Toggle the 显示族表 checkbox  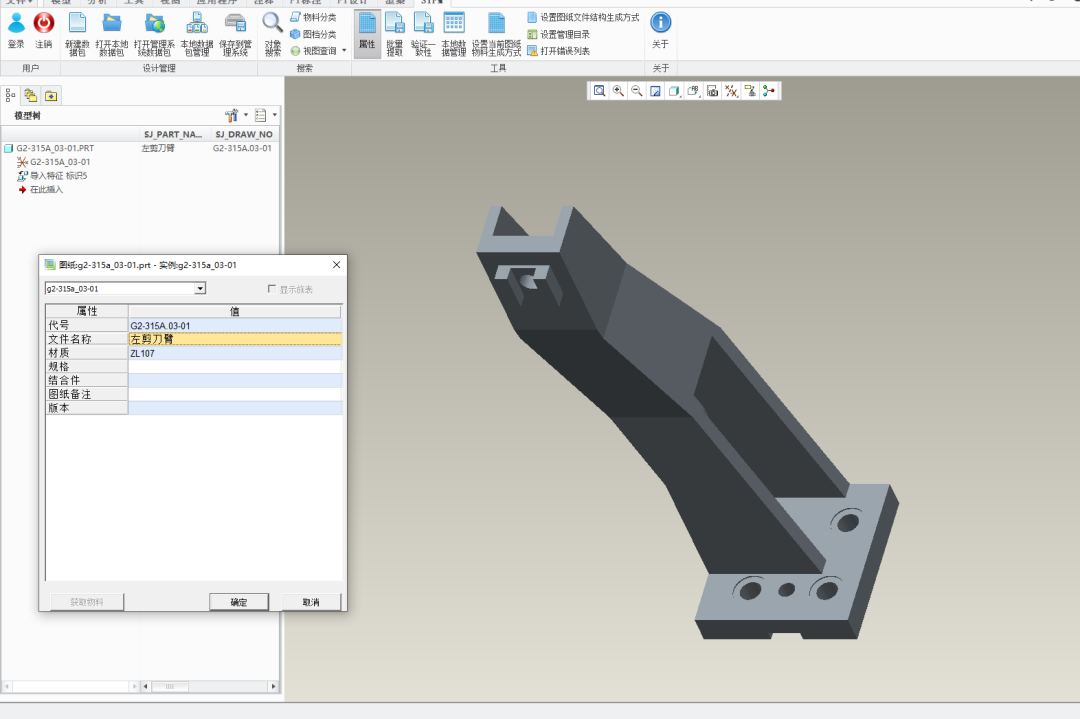click(x=272, y=289)
